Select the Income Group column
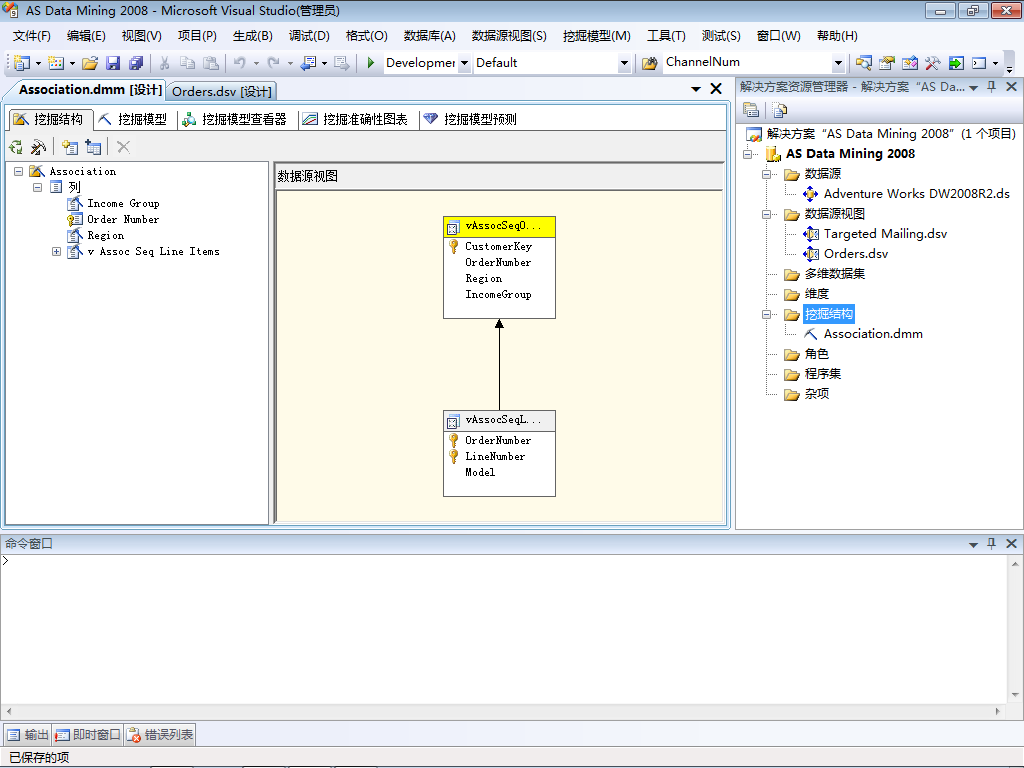The width and height of the screenshot is (1024, 768). coord(123,204)
